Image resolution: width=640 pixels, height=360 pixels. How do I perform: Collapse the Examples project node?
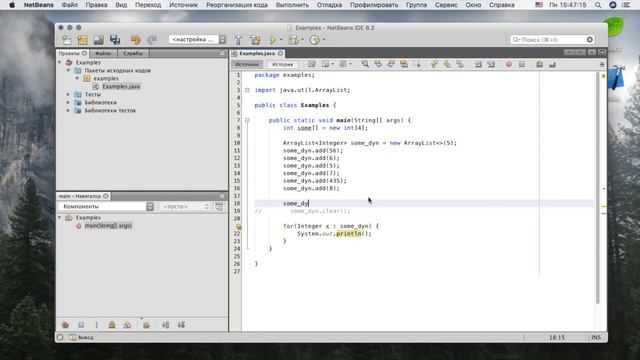[60, 62]
